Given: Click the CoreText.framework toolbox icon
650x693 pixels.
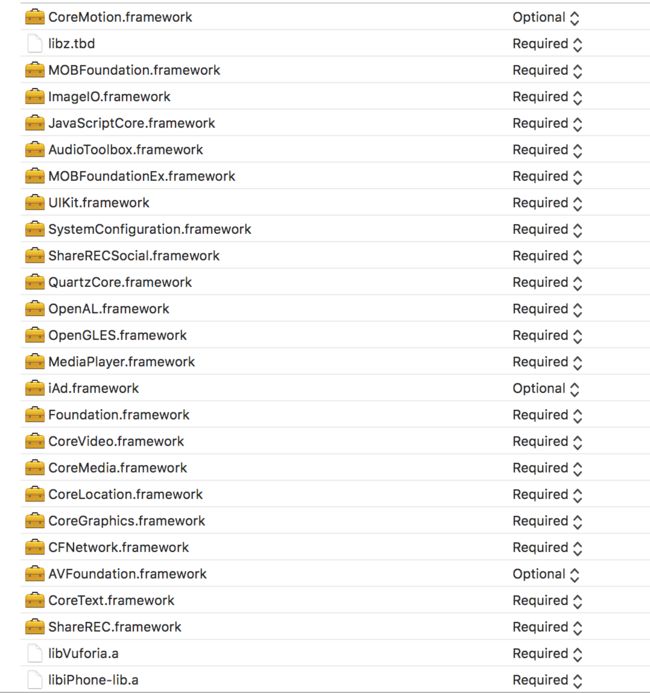Looking at the screenshot, I should coord(35,601).
